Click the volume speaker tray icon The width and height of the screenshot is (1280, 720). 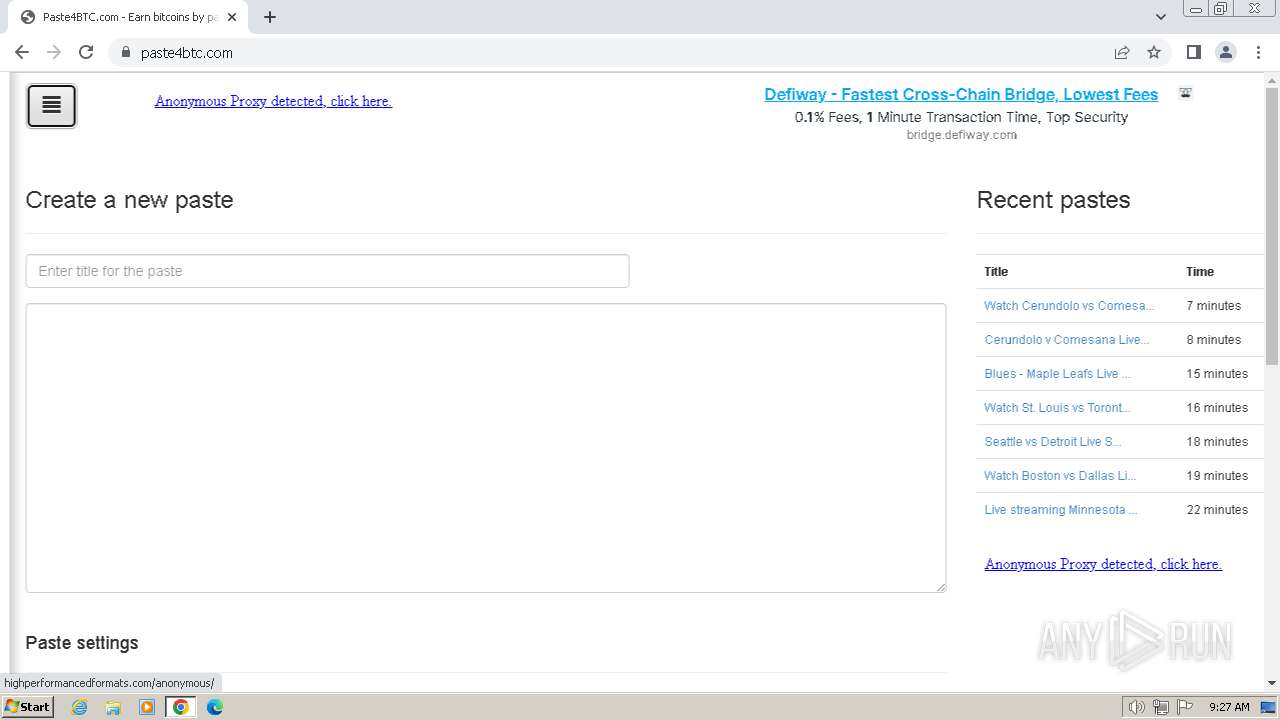(1137, 707)
